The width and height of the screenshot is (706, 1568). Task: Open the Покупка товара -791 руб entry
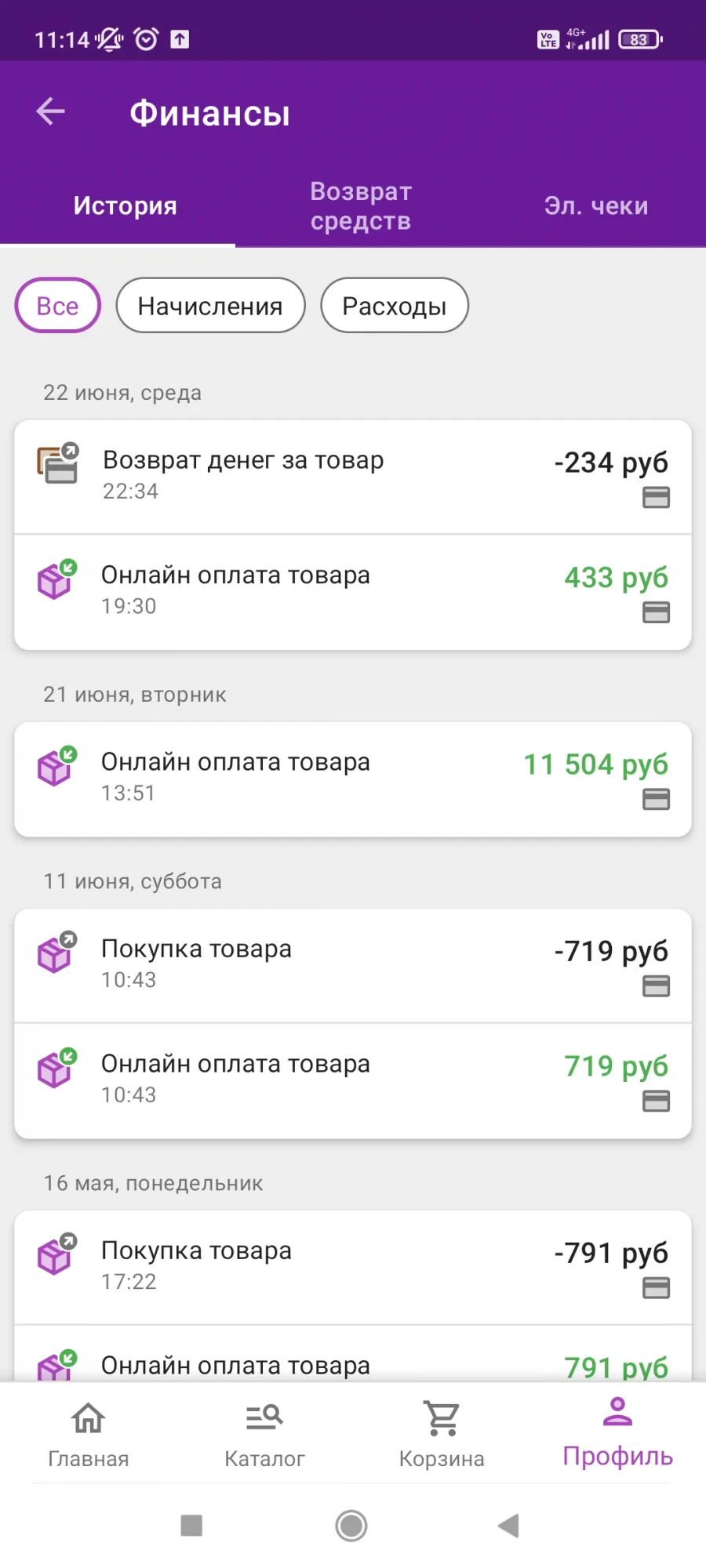tap(353, 1268)
